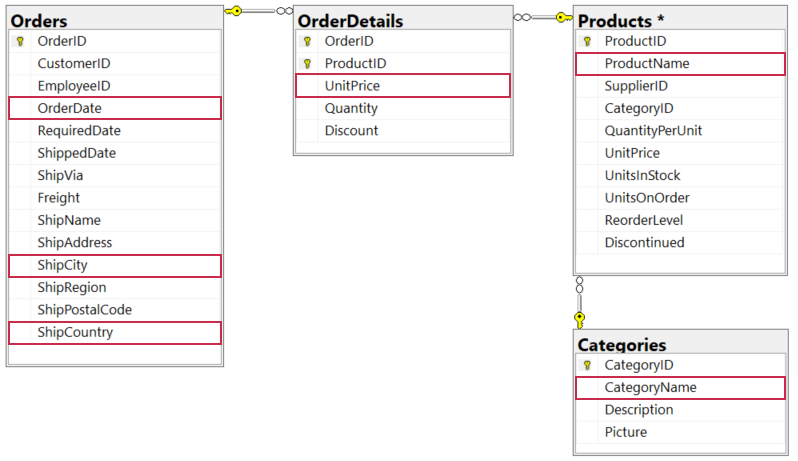This screenshot has width=798, height=461.
Task: Select the ShipCountry column in Orders
Action: point(115,333)
